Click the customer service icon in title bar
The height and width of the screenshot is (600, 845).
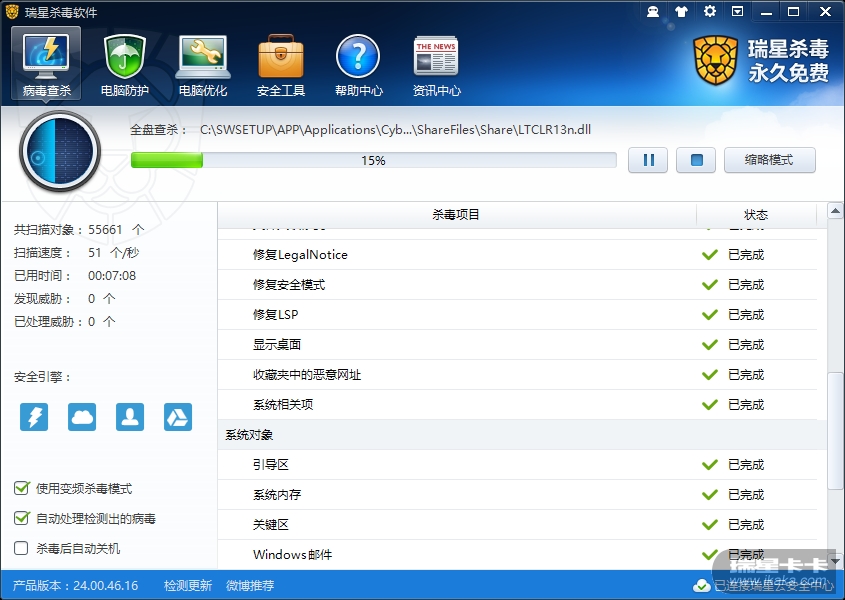(653, 11)
